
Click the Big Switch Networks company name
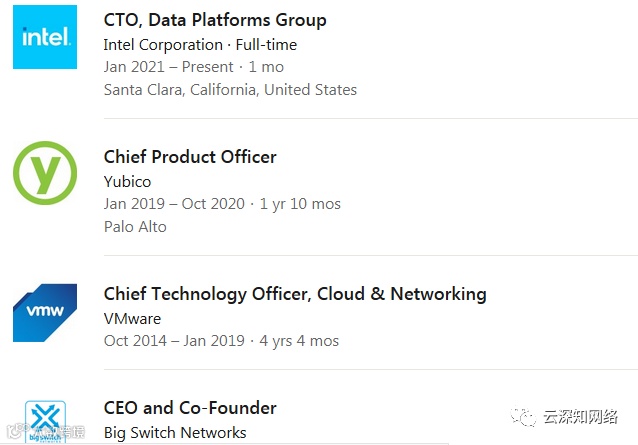[175, 433]
